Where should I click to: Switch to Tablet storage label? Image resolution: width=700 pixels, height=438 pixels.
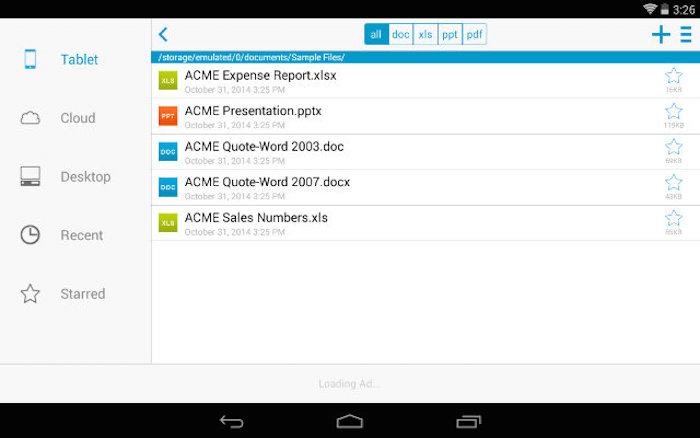79,59
